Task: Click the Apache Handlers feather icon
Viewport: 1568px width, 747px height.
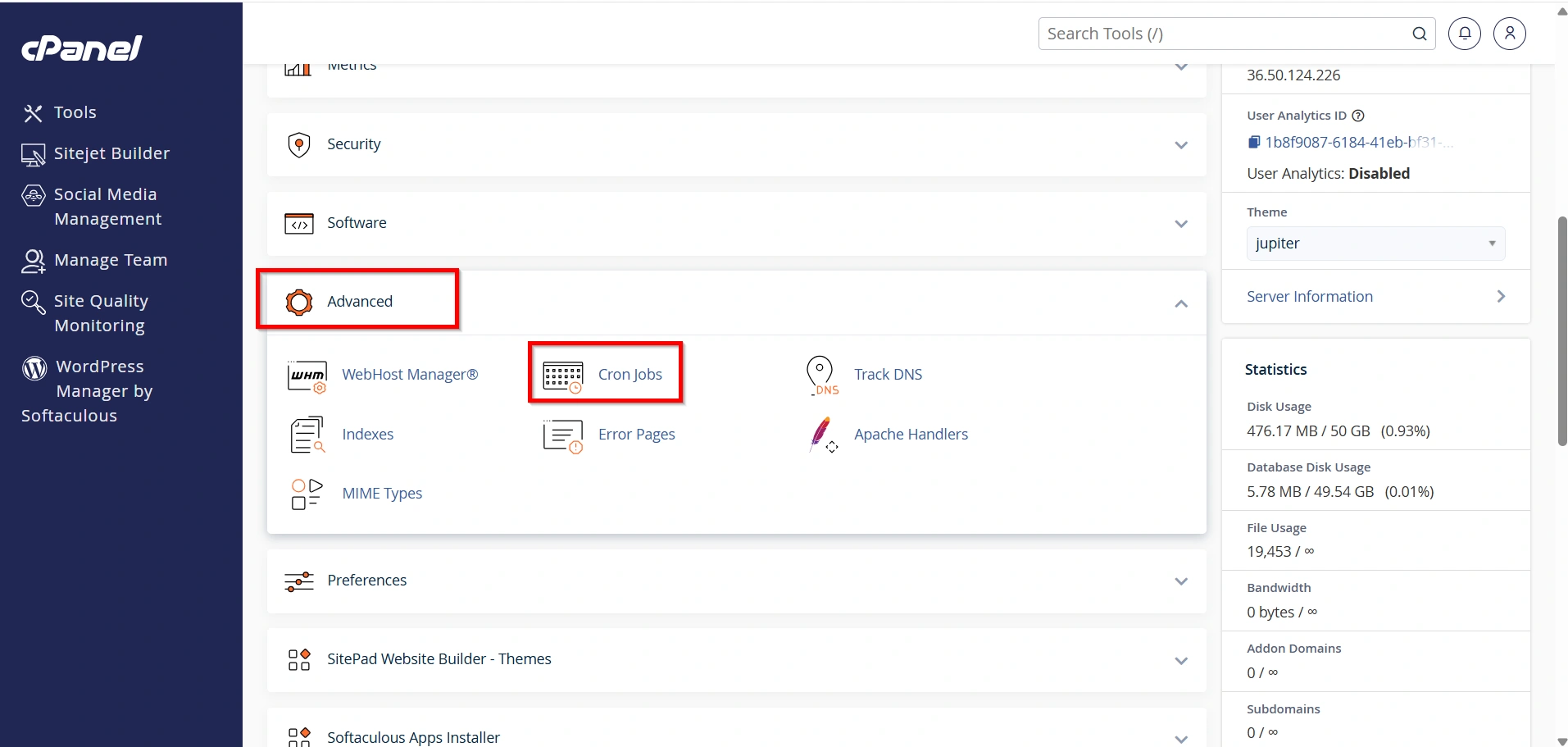Action: coord(822,435)
